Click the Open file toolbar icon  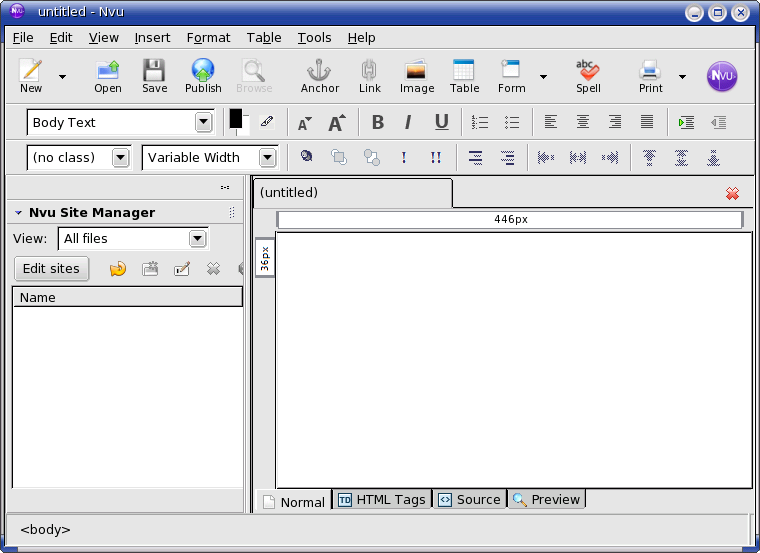point(108,76)
